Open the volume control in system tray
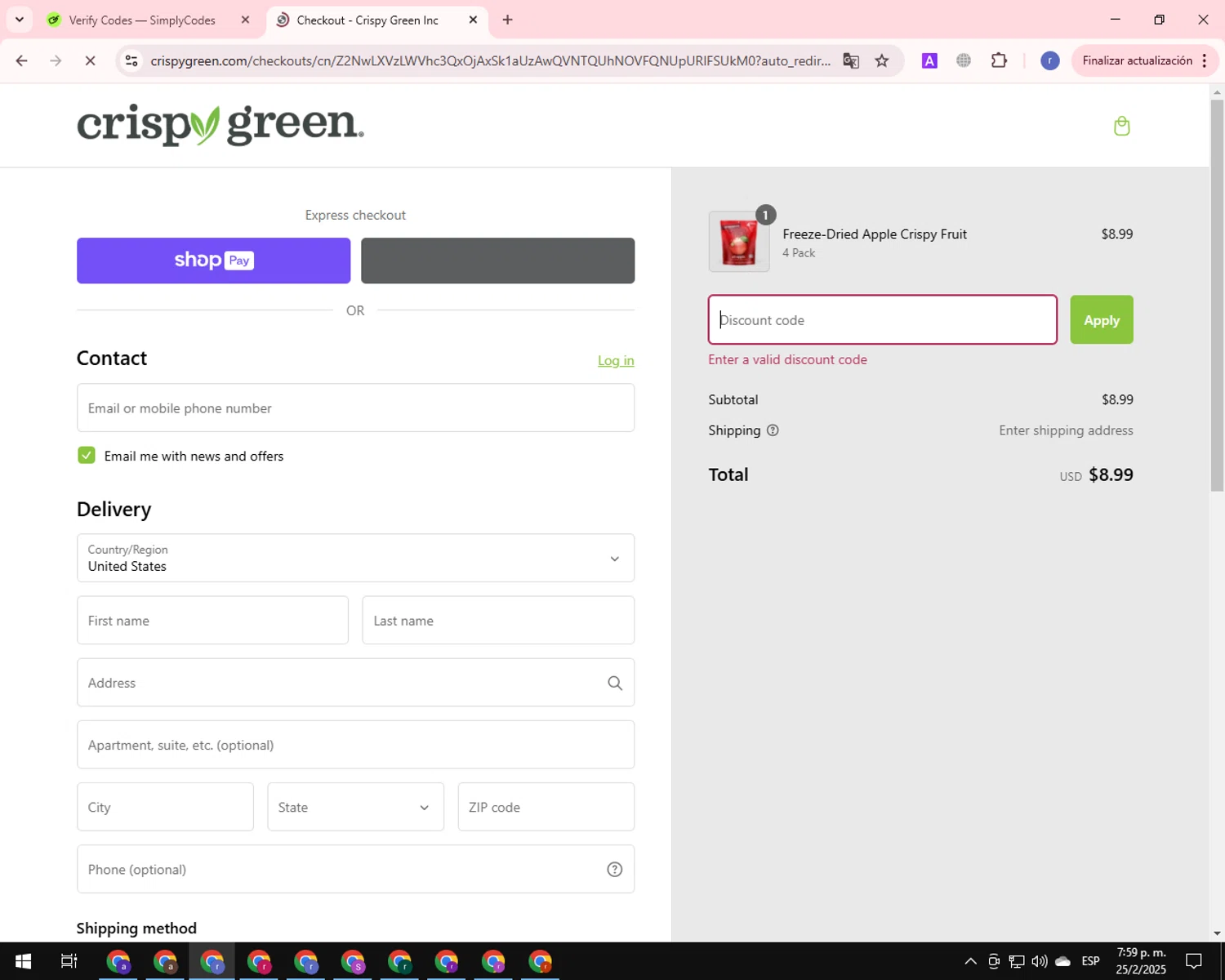1225x980 pixels. point(1040,961)
